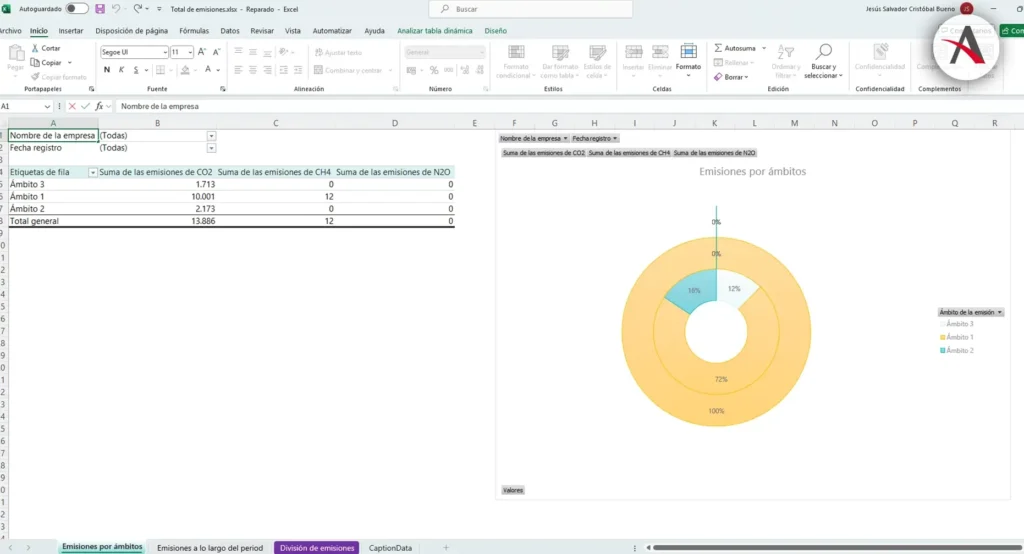Viewport: 1024px width, 554px height.
Task: Click the Buscar search box
Action: 530,9
